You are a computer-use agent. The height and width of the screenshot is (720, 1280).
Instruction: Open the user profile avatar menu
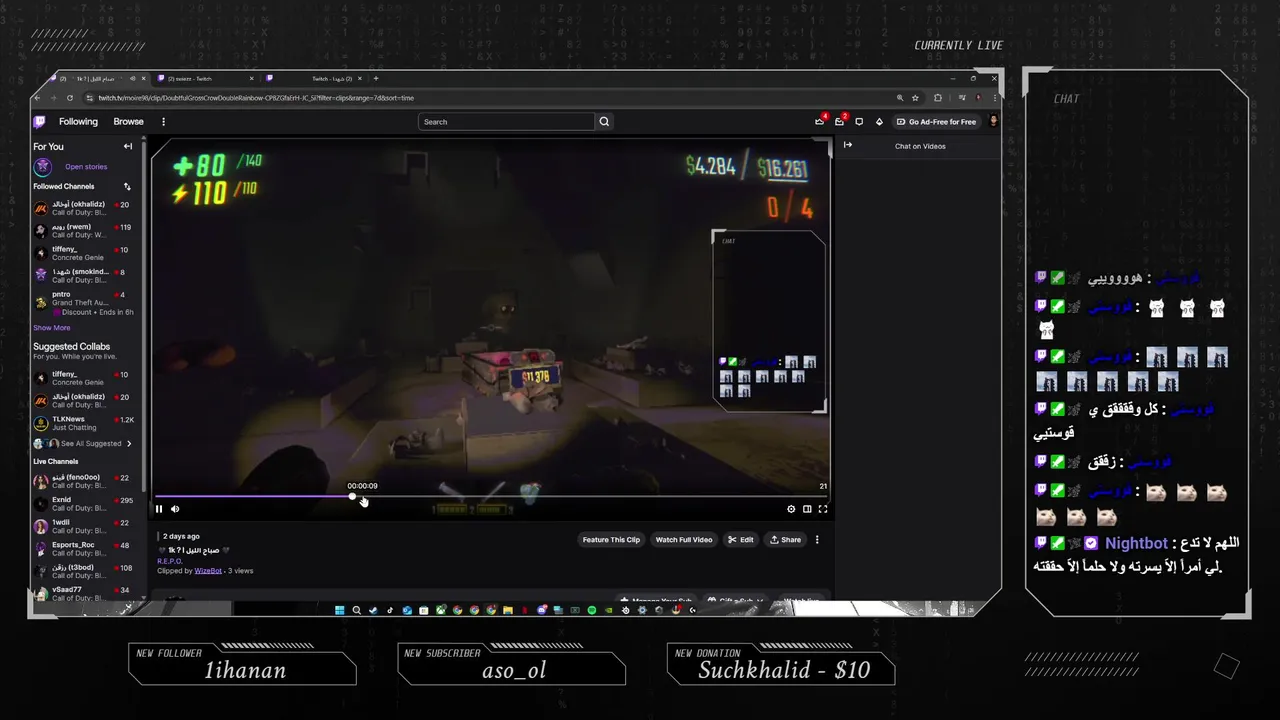tap(993, 122)
